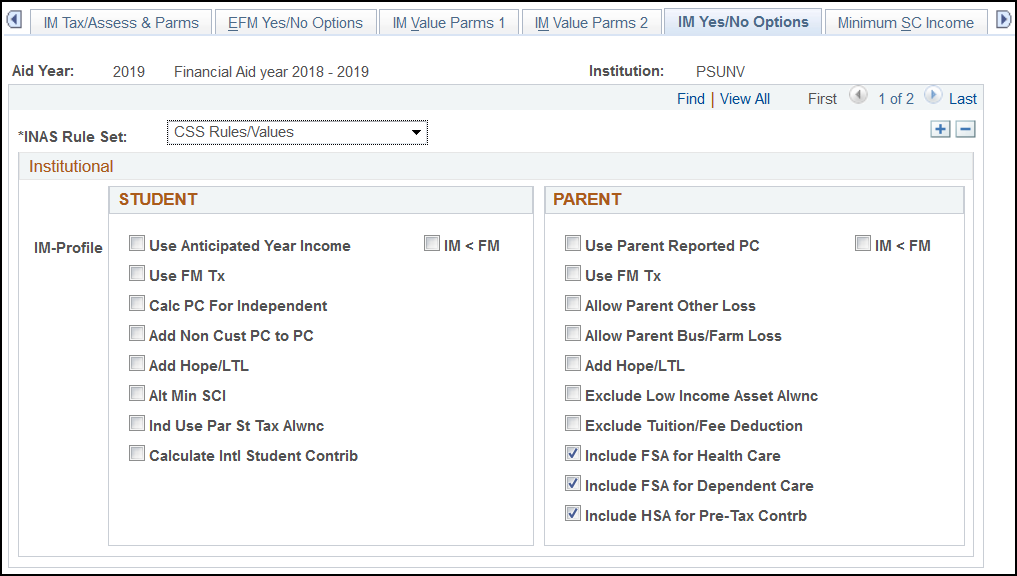
Task: Tick Calculate Intl Student Contrib checkbox
Action: click(x=137, y=454)
